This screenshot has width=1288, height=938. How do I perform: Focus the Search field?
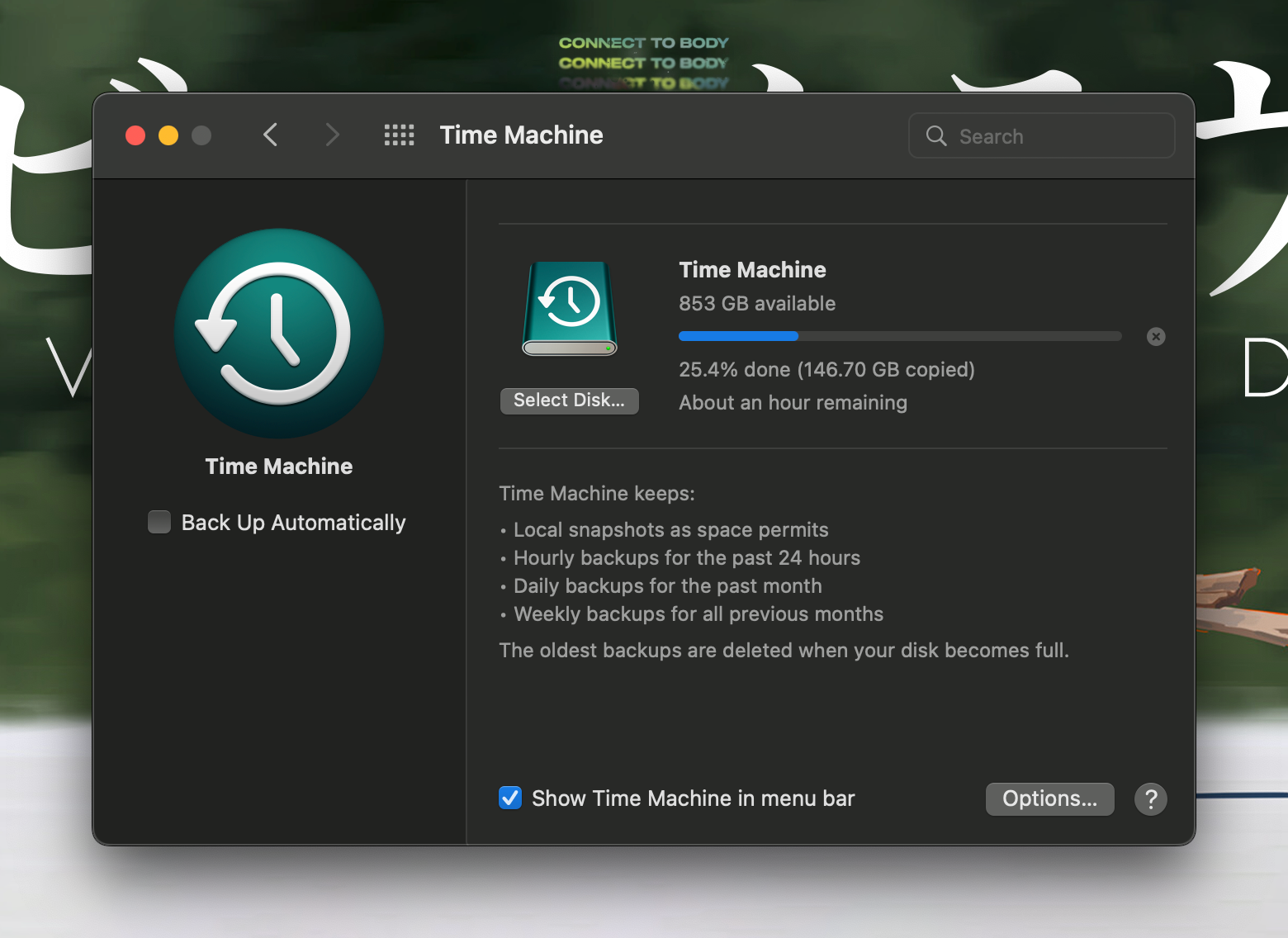(1042, 135)
